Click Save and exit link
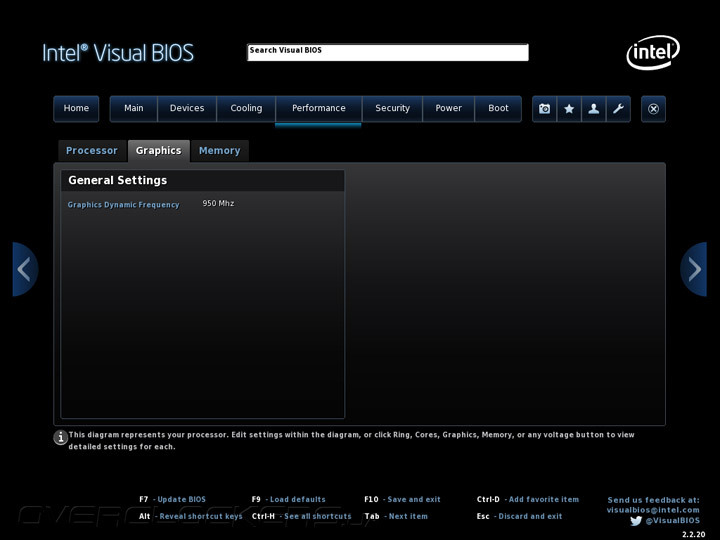 [x=414, y=500]
